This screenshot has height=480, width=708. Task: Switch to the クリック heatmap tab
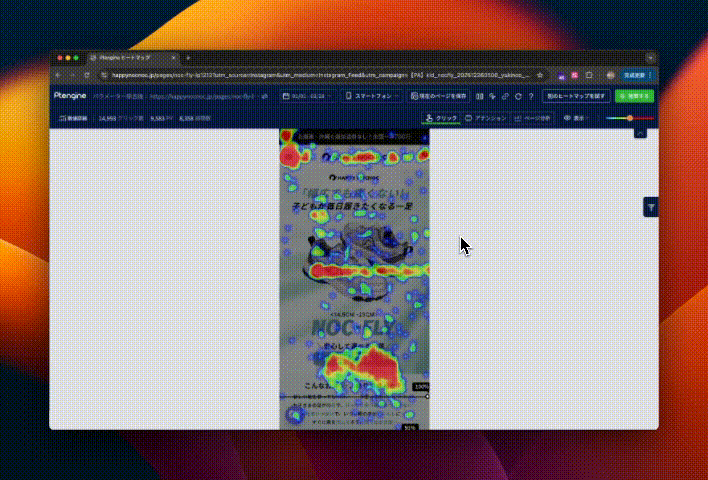click(441, 118)
